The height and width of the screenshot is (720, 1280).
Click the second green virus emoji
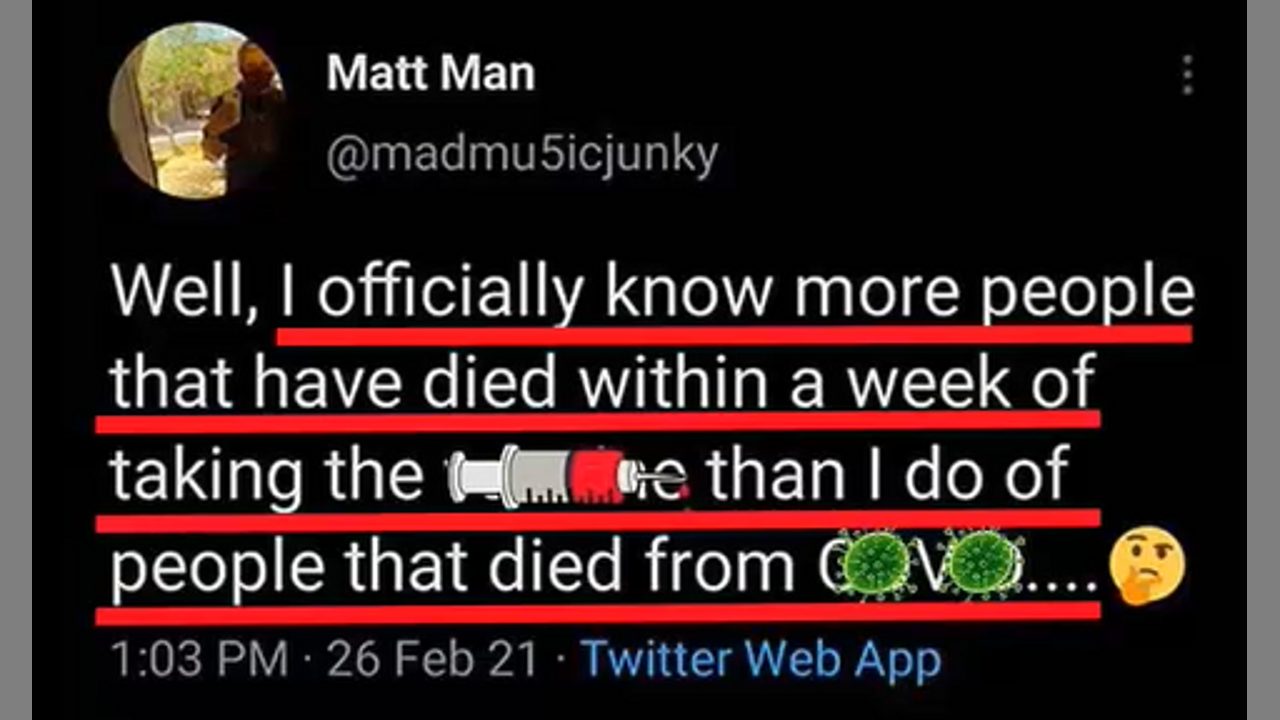[985, 564]
